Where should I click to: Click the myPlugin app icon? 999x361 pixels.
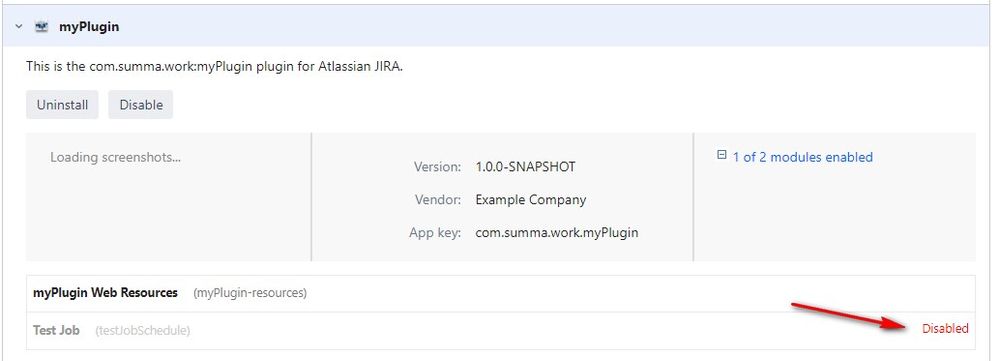click(42, 27)
